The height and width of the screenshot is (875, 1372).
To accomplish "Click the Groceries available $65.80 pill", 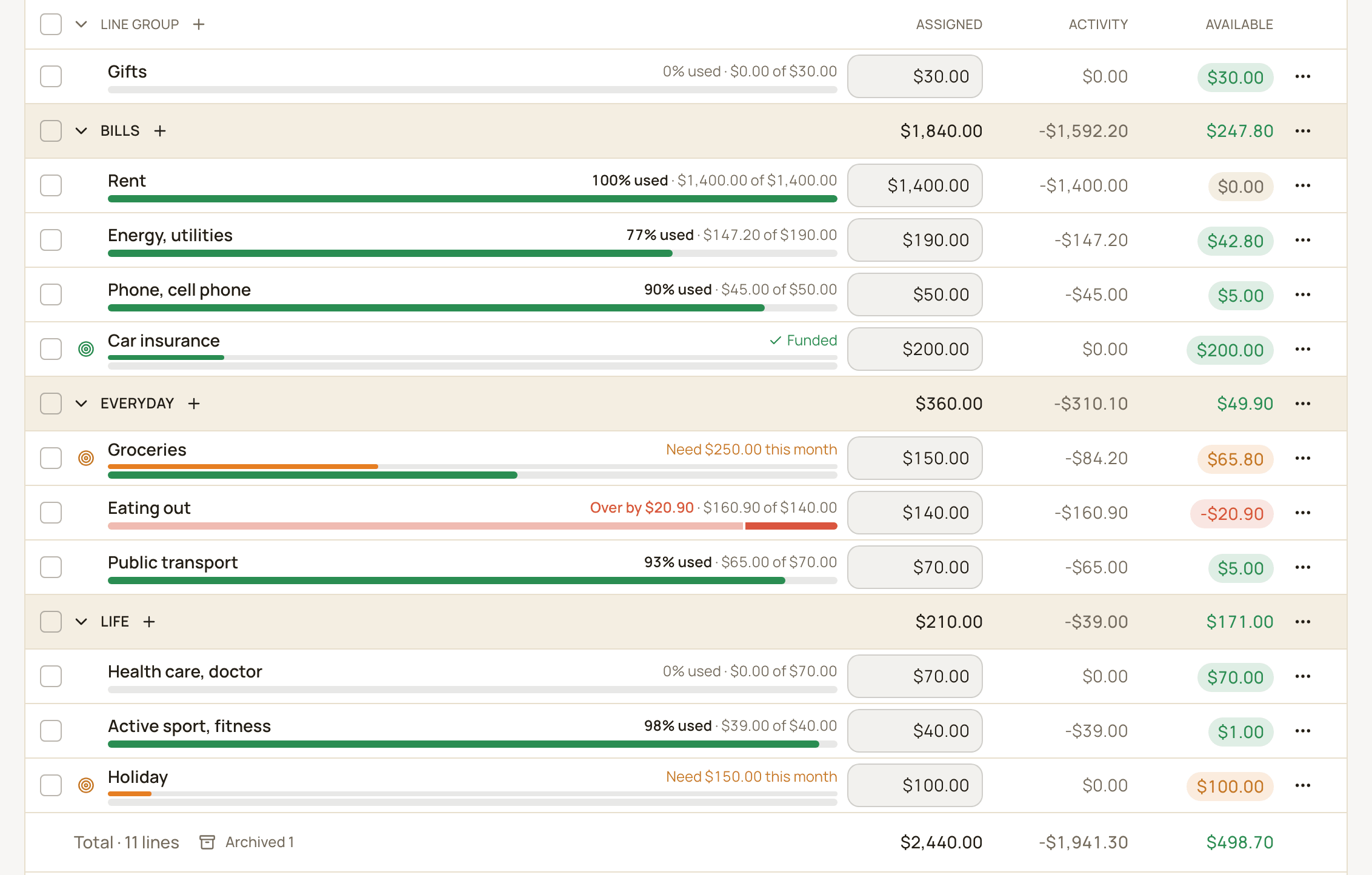I will point(1235,459).
